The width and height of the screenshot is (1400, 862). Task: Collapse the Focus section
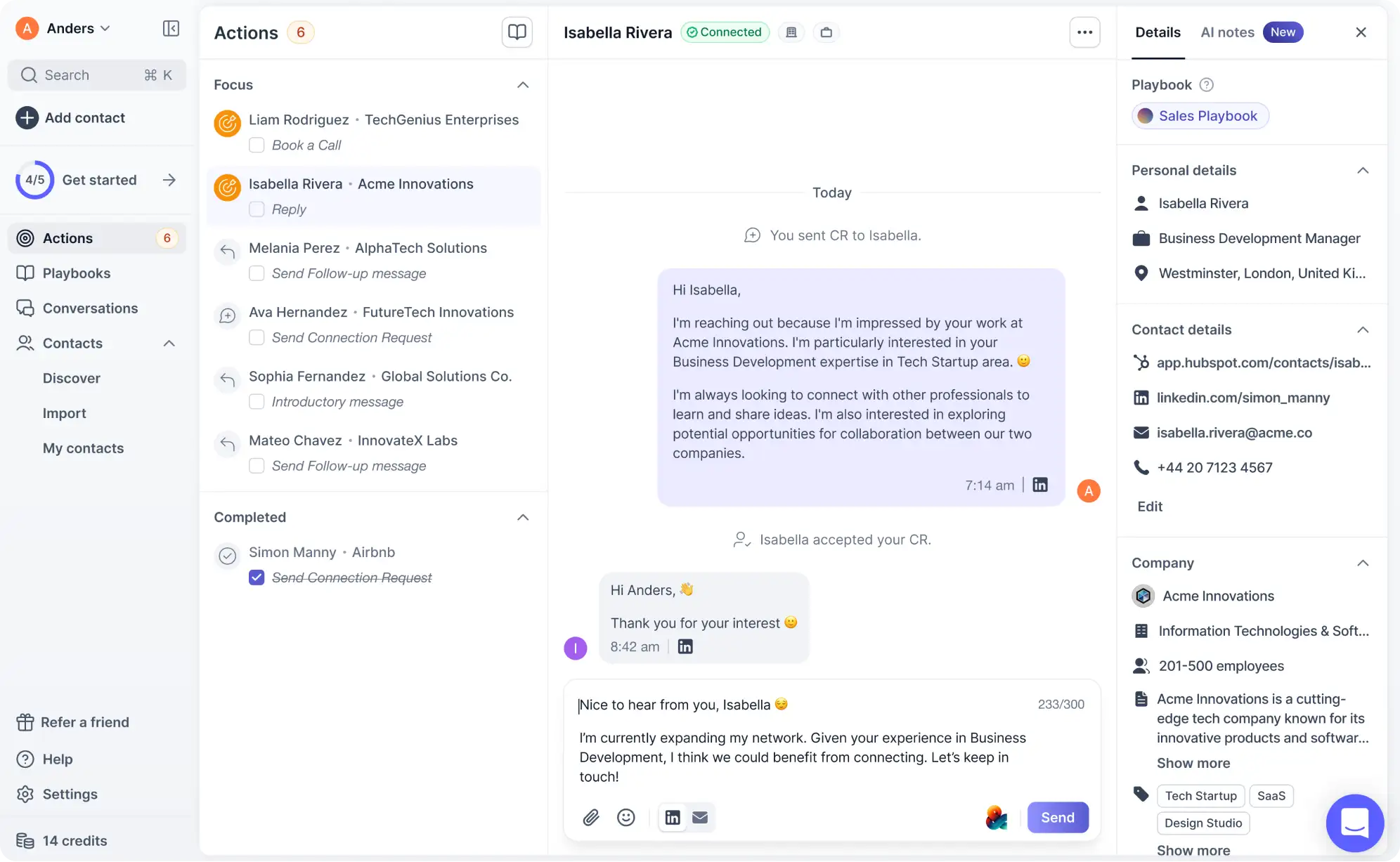click(523, 84)
